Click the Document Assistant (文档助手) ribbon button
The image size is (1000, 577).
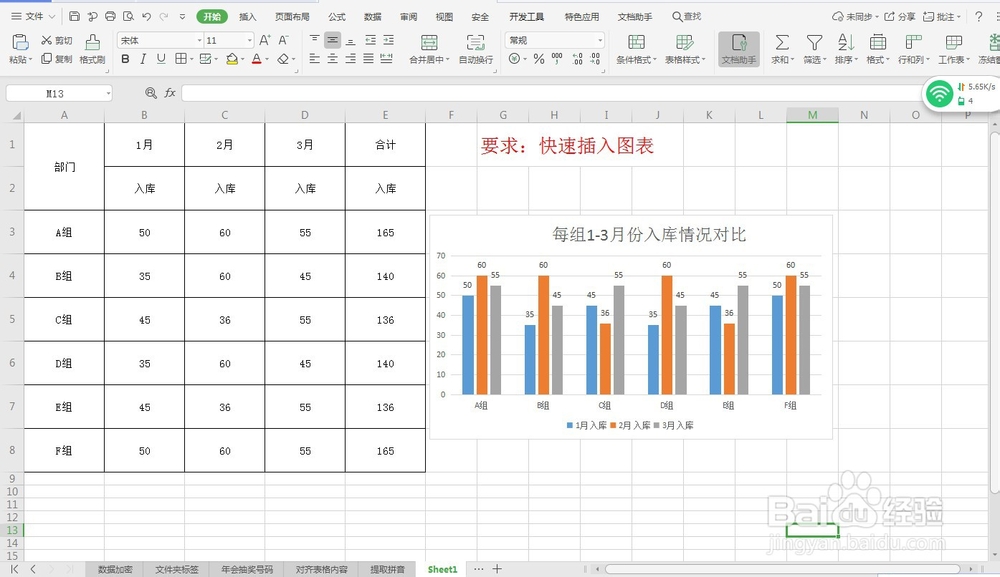tap(739, 49)
